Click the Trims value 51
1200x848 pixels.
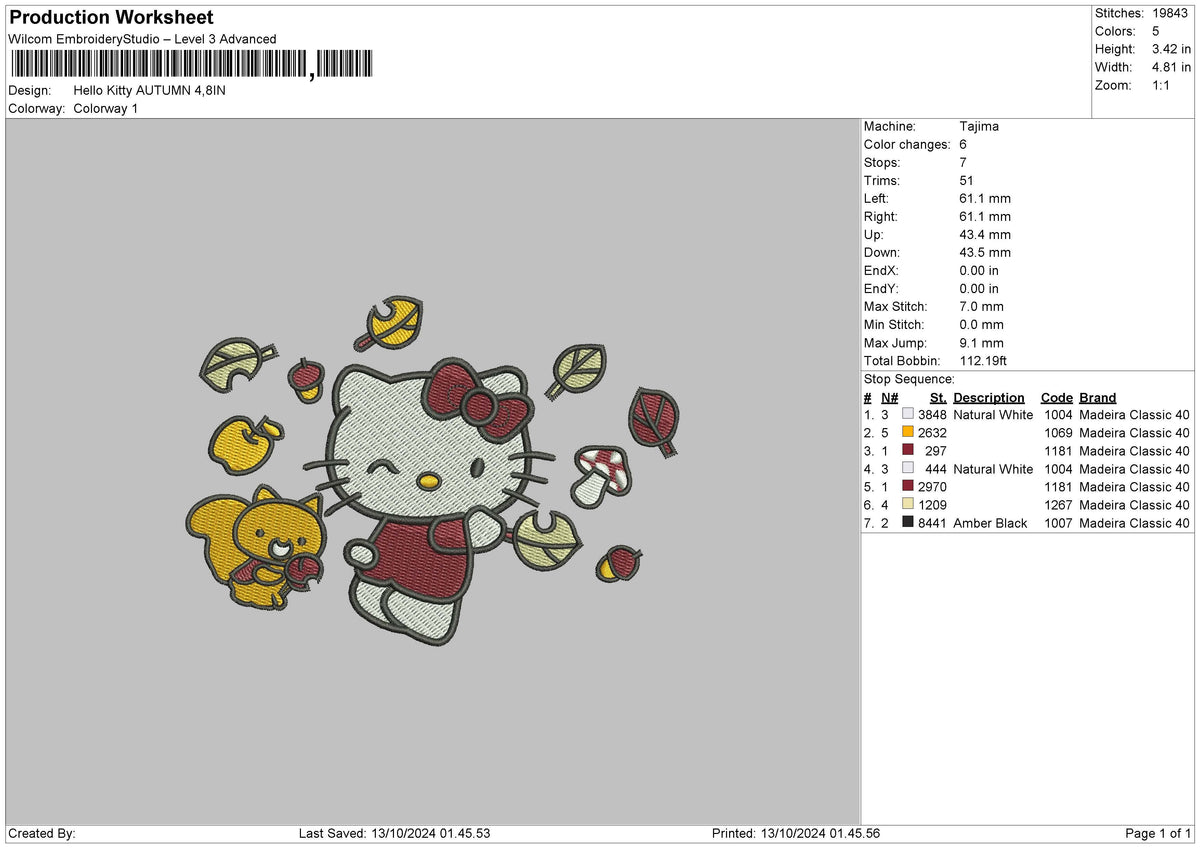[x=966, y=180]
